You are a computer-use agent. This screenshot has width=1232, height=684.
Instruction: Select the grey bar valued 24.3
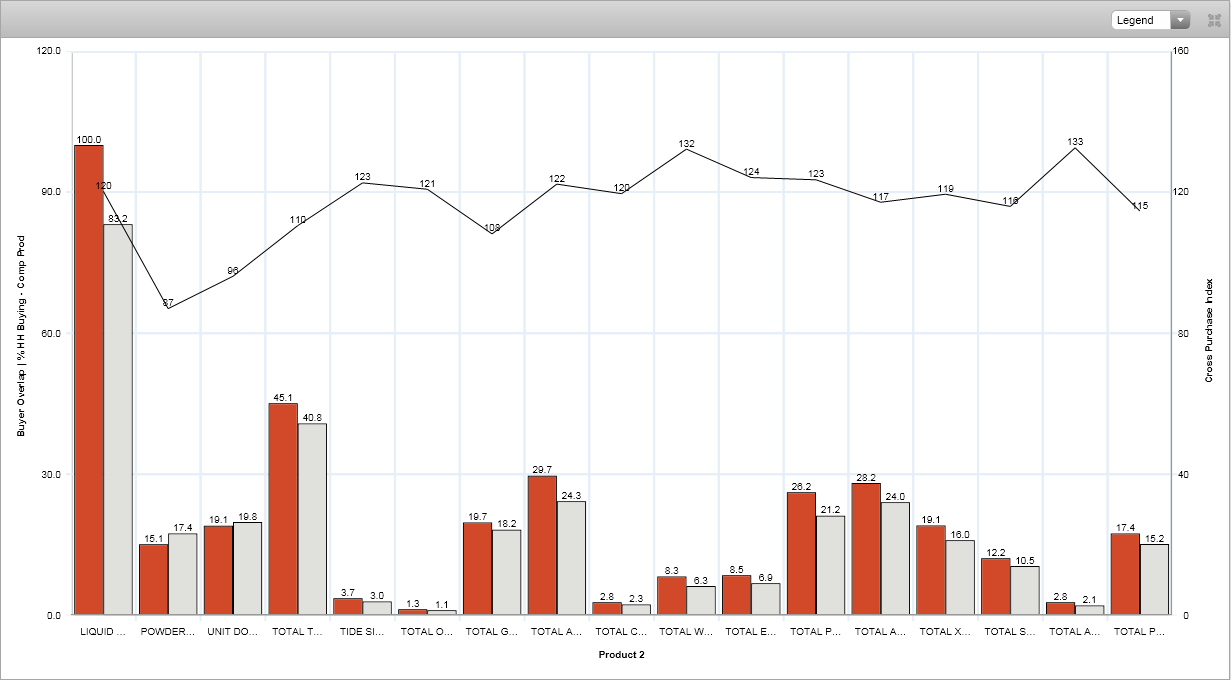tap(571, 557)
